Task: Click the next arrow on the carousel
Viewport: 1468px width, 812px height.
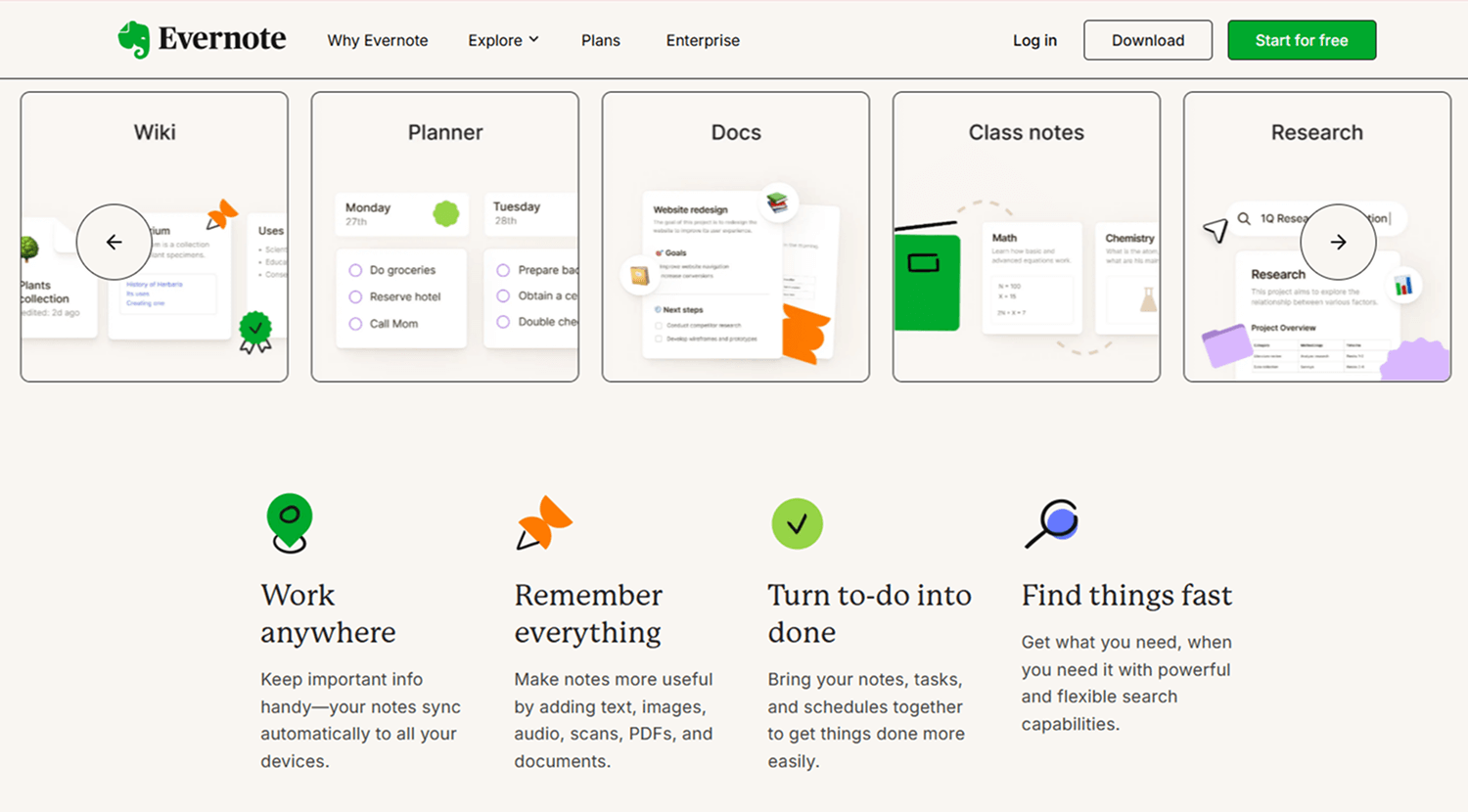Action: [1338, 242]
